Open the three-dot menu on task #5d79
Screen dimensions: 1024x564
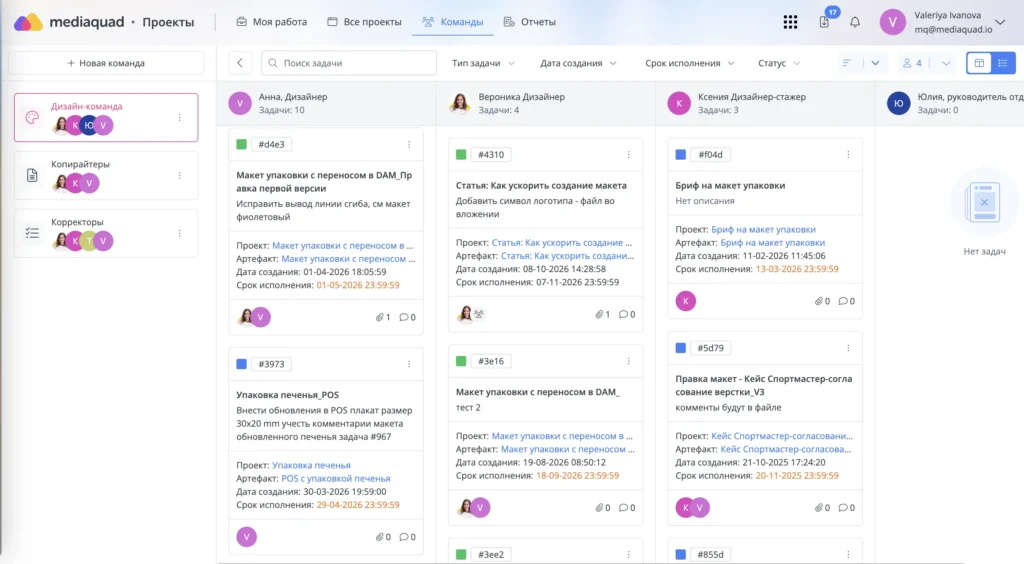coord(848,348)
